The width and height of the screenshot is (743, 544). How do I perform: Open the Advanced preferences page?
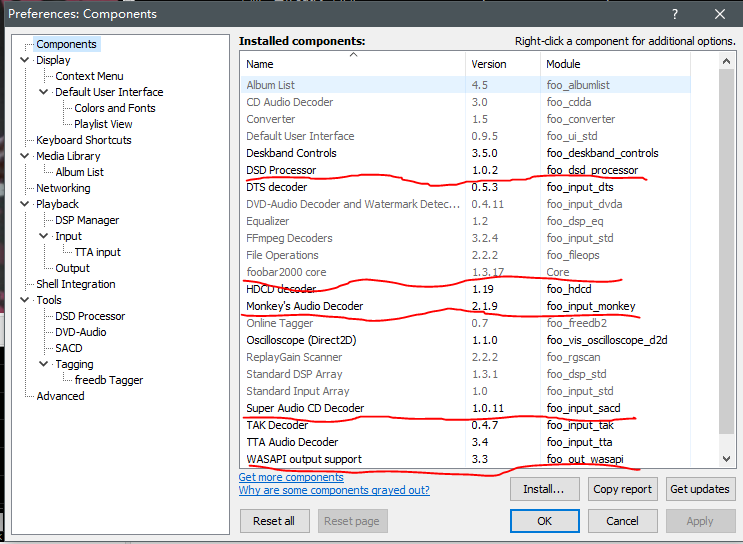60,396
